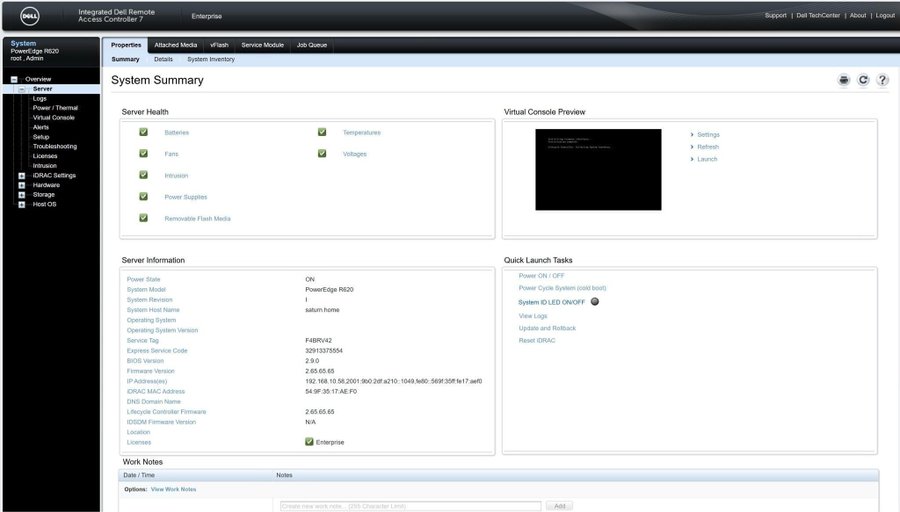Click the Temperatures health link
900x512 pixels.
(x=362, y=133)
